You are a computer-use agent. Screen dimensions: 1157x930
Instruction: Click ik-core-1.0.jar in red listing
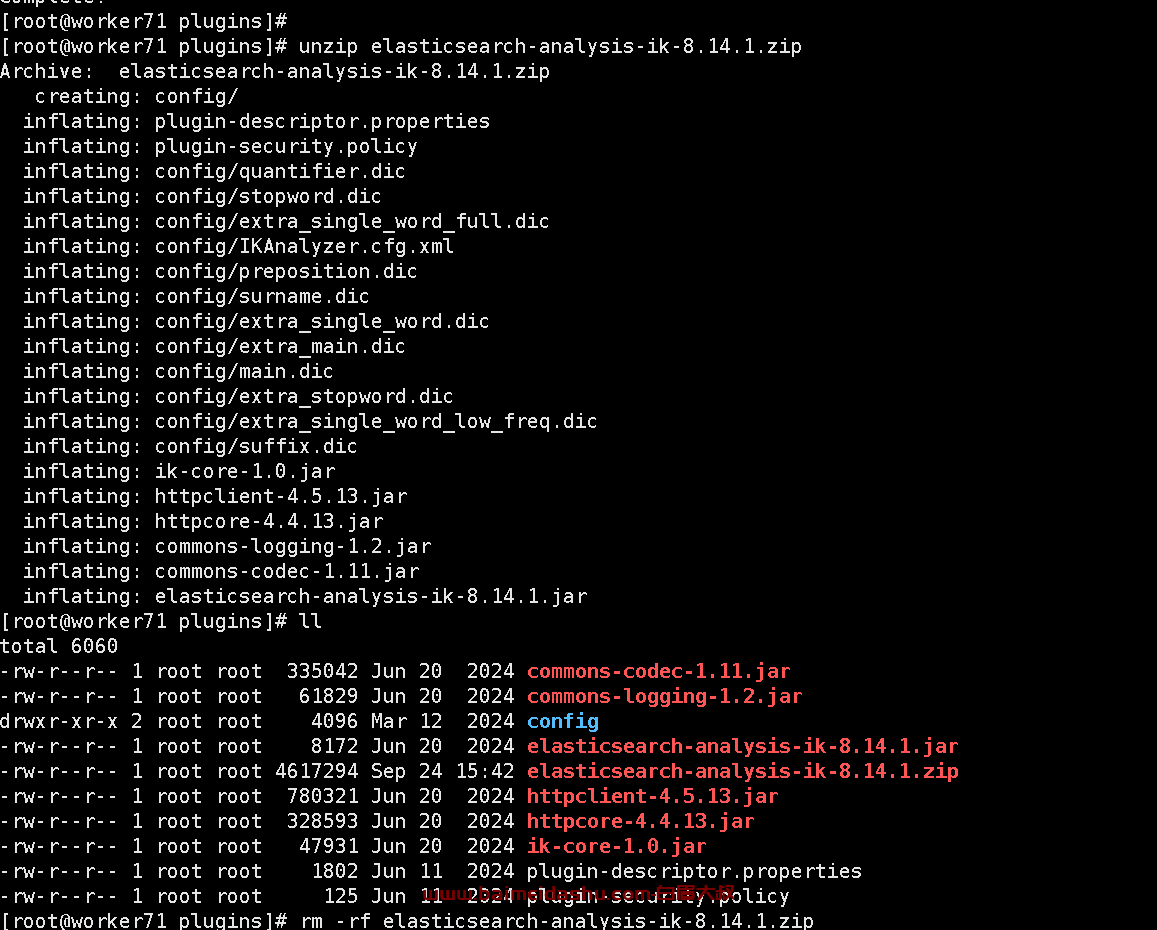(616, 847)
